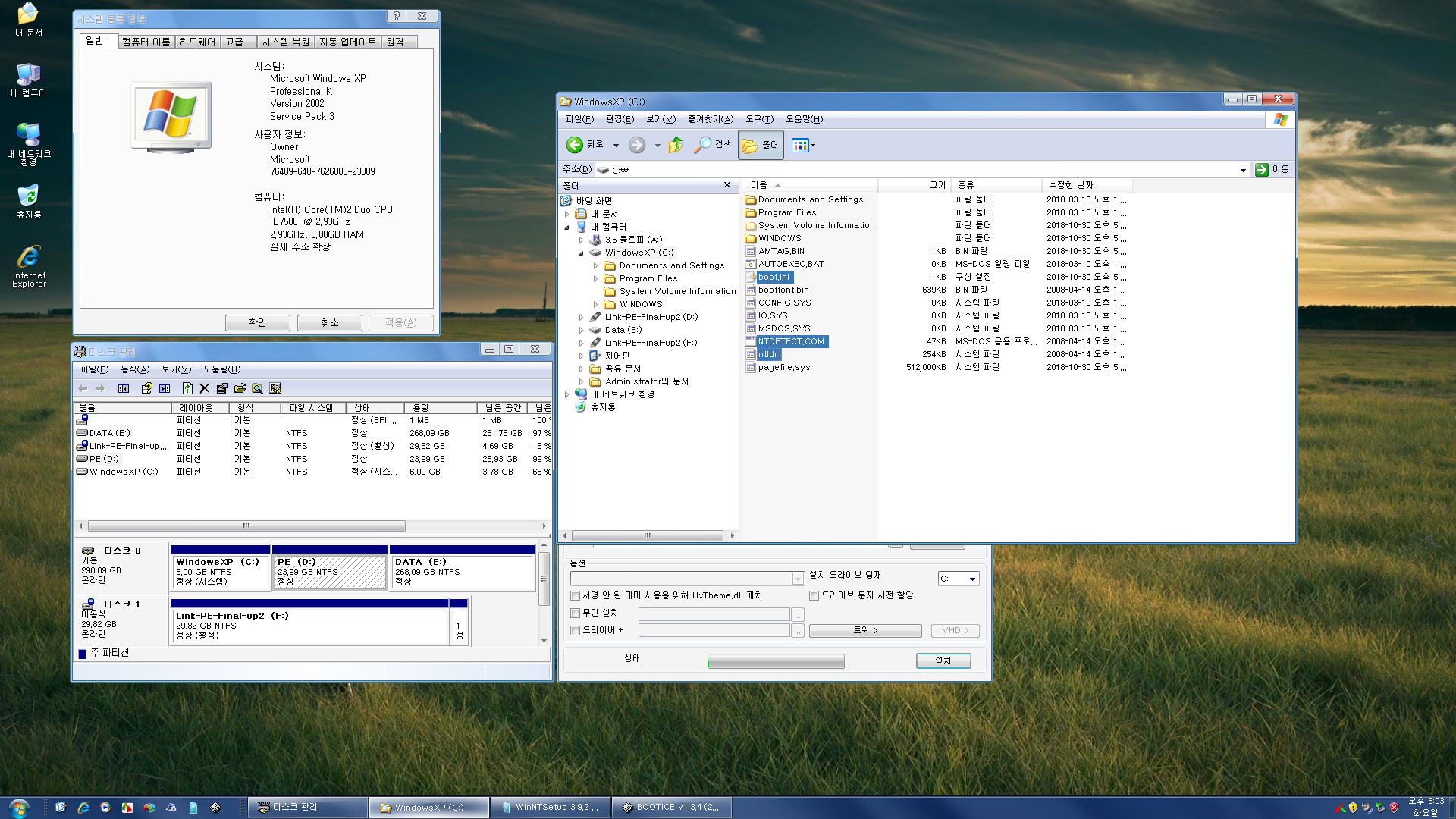Click the black X delete icon in Disk Management
The height and width of the screenshot is (819, 1456).
(x=204, y=388)
